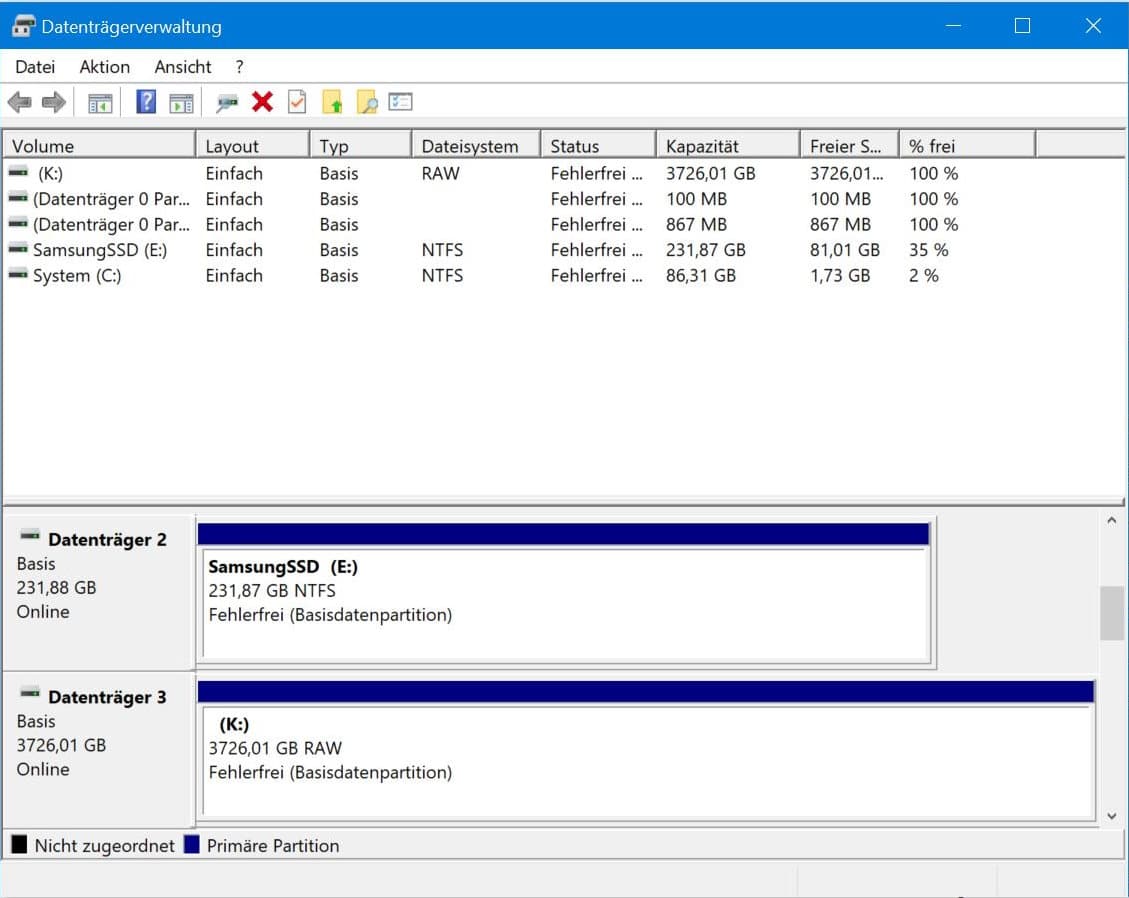This screenshot has width=1129, height=898.
Task: Select the (K:) RAW partition block
Action: point(646,750)
